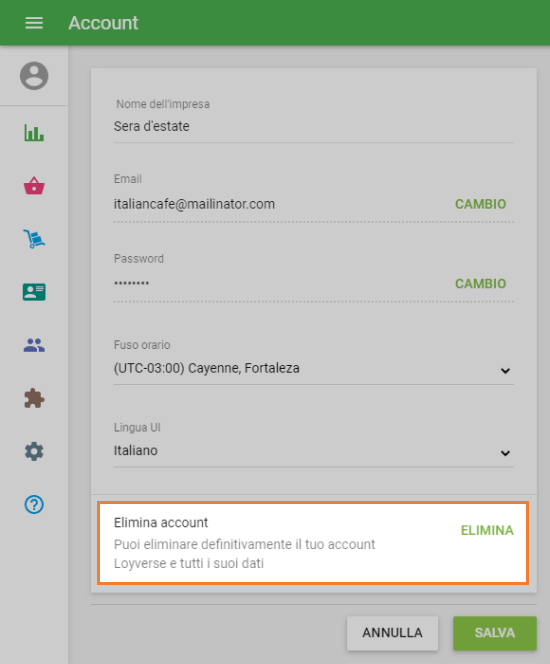Open the Integrations puzzle piece icon

click(x=34, y=398)
